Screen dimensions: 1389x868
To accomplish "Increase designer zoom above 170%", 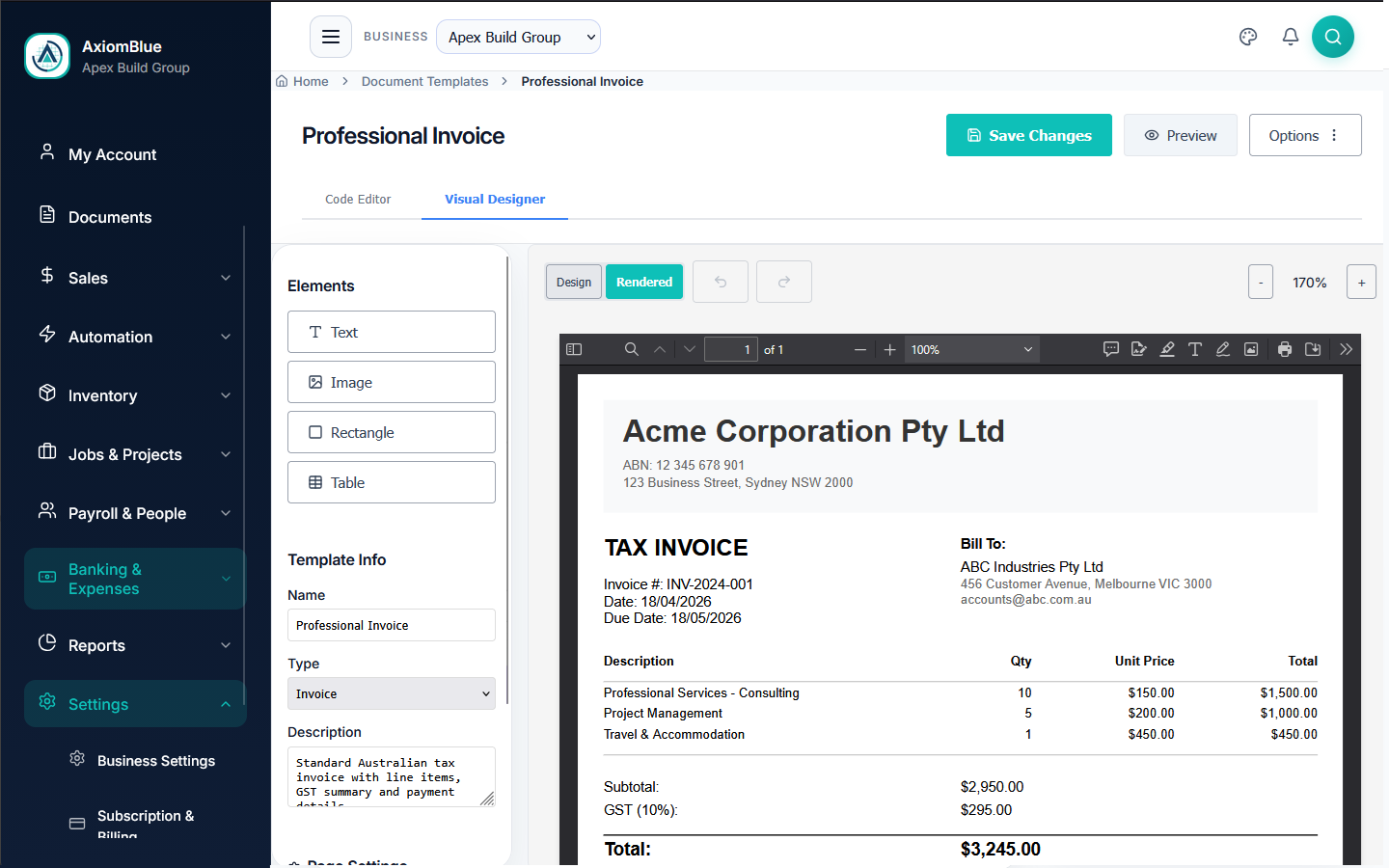I will click(1361, 281).
